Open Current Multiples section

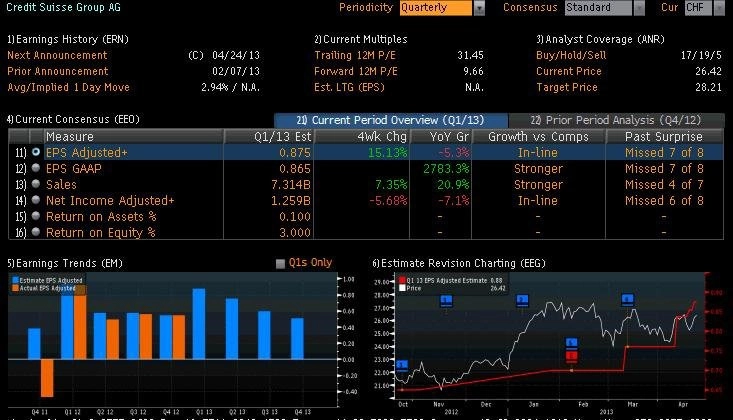tap(361, 39)
